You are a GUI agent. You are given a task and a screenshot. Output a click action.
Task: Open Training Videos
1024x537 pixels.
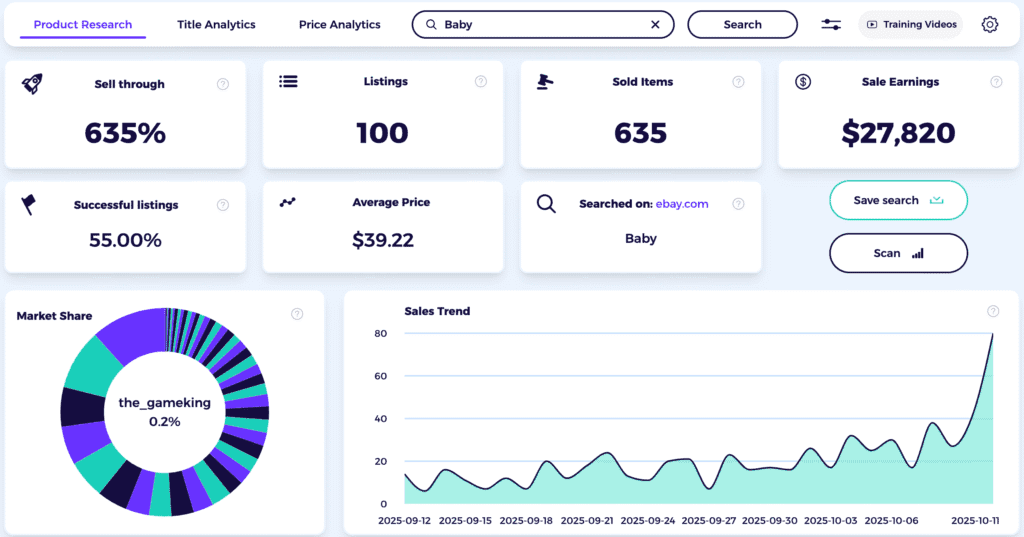point(910,24)
